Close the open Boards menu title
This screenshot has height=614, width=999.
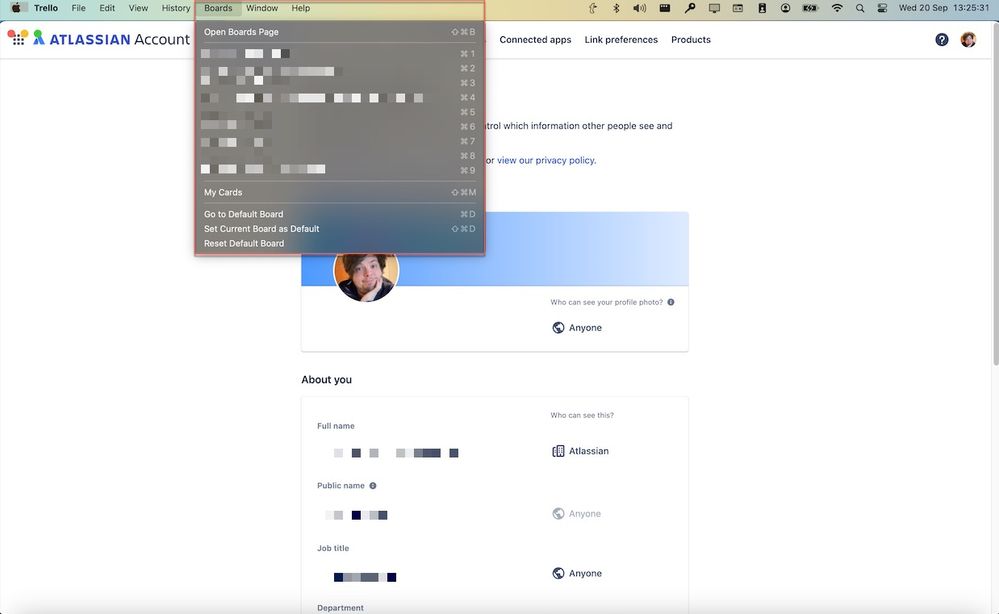tap(218, 8)
